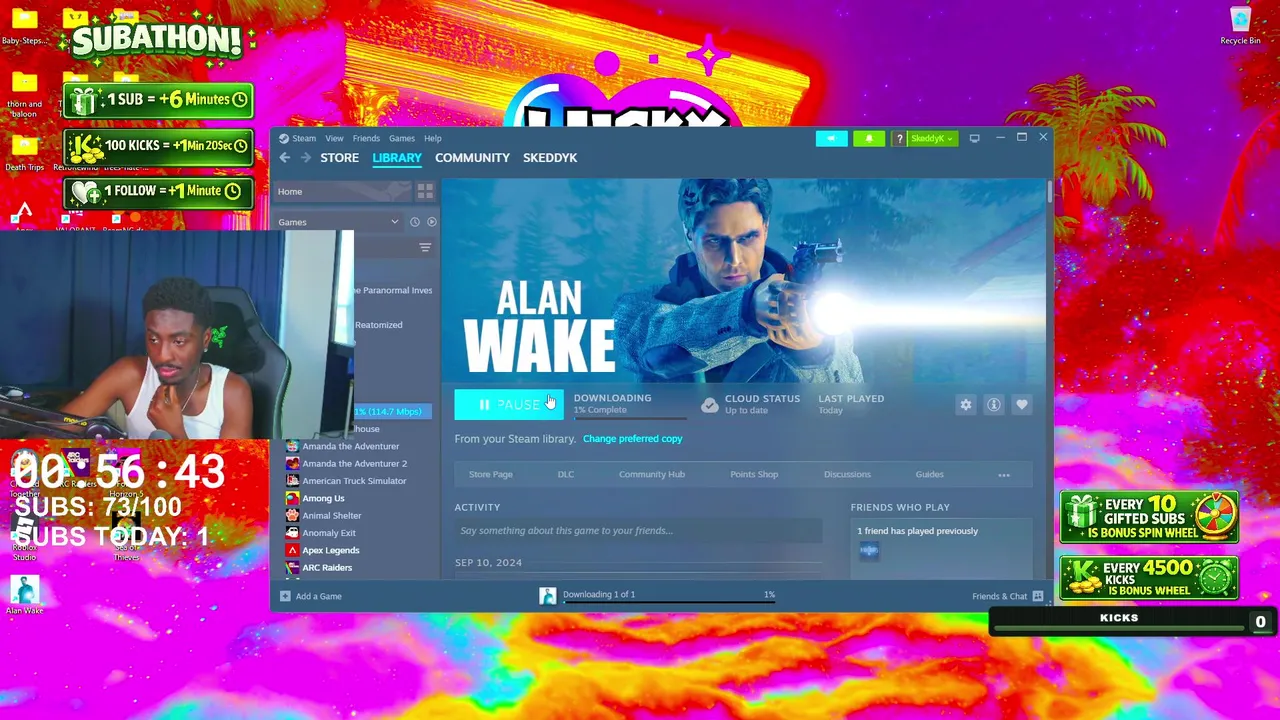Select the downloading entry showing 114.7 Mbps

click(393, 412)
